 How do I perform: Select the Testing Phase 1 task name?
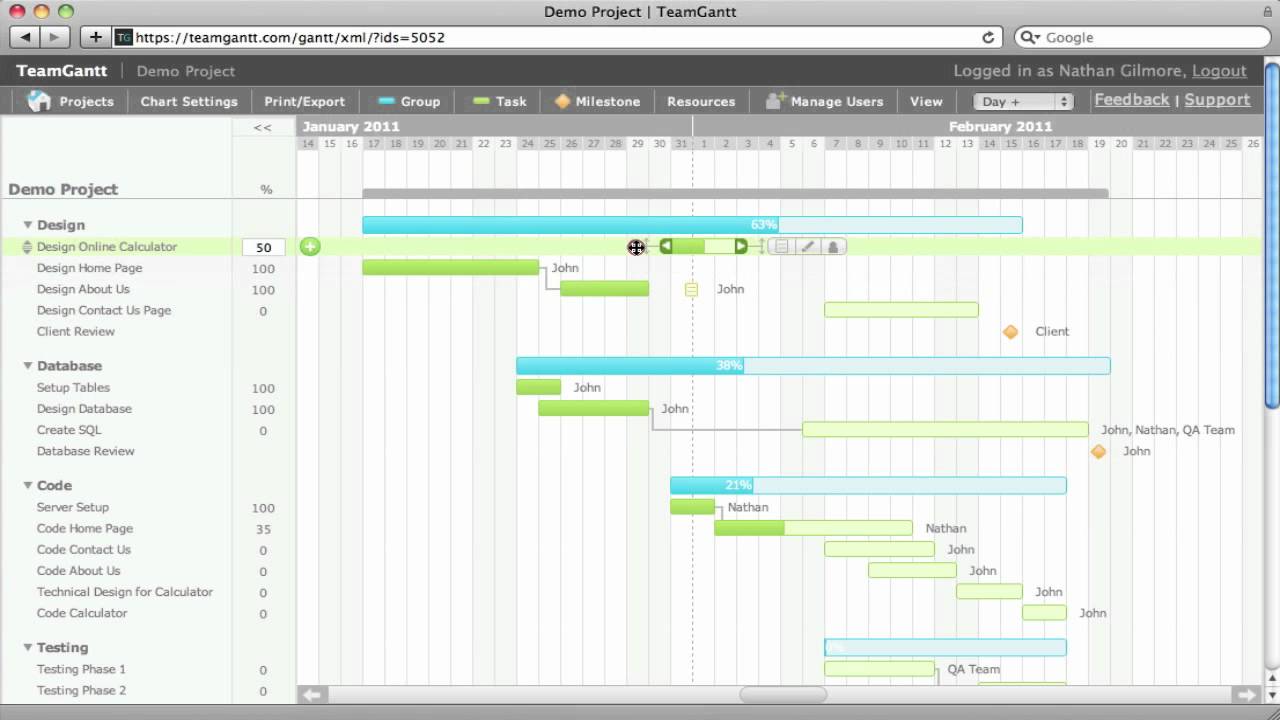81,669
